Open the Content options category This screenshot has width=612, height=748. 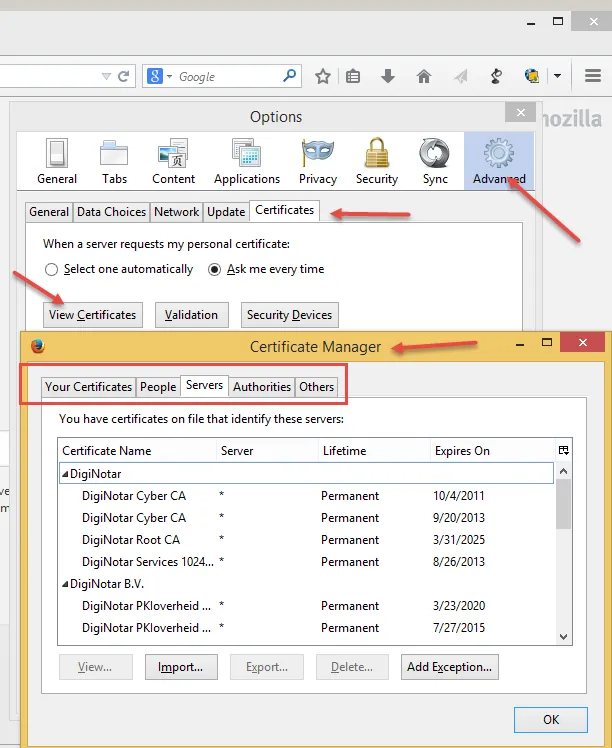point(173,161)
